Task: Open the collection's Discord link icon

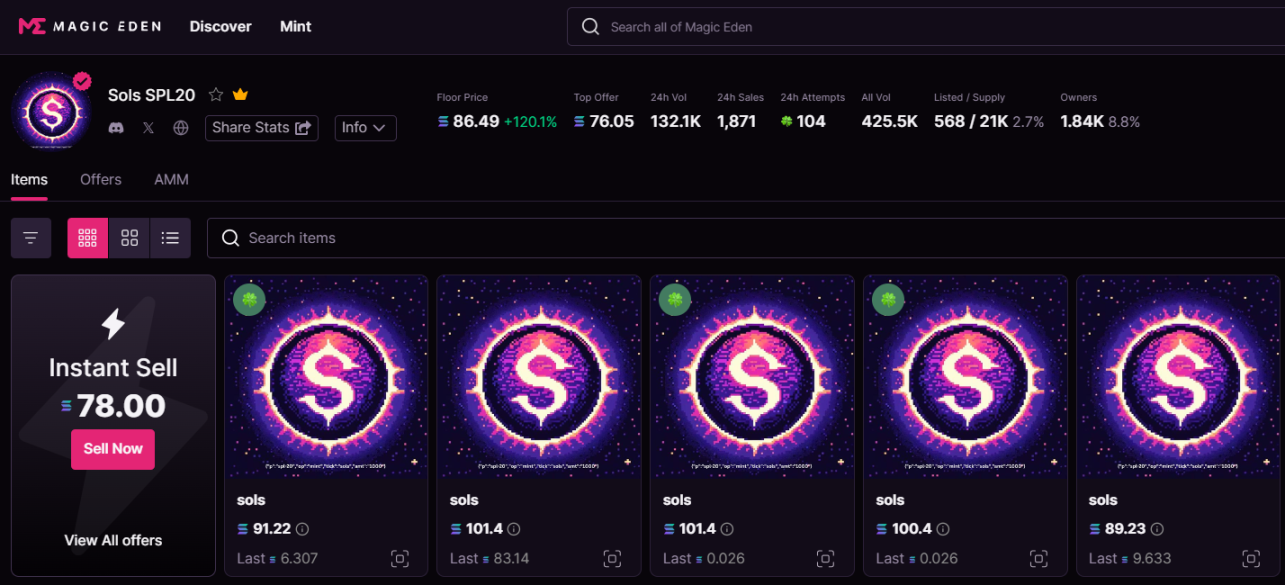Action: point(116,128)
